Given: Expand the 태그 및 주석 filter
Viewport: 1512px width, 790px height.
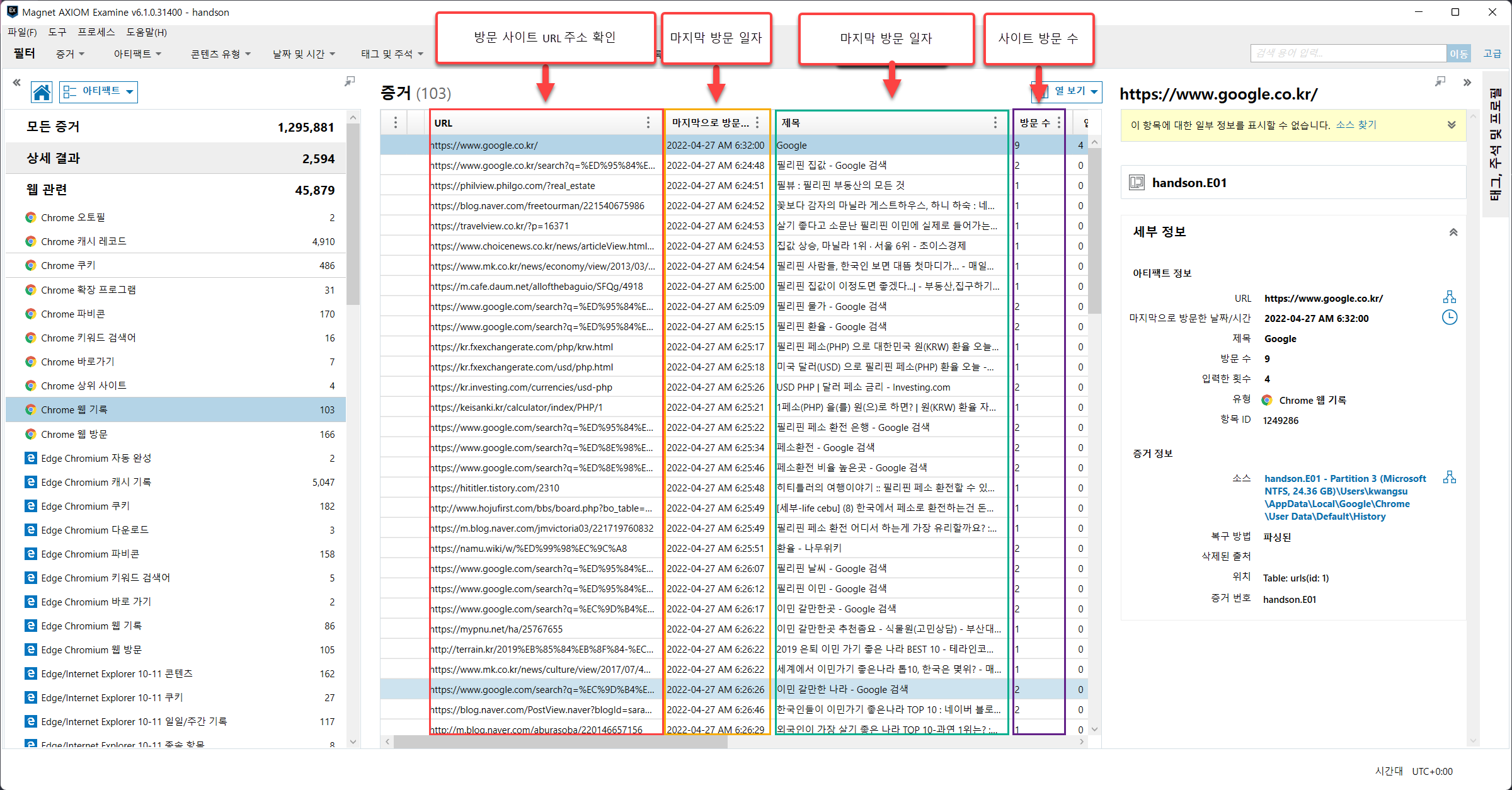Looking at the screenshot, I should click(392, 54).
